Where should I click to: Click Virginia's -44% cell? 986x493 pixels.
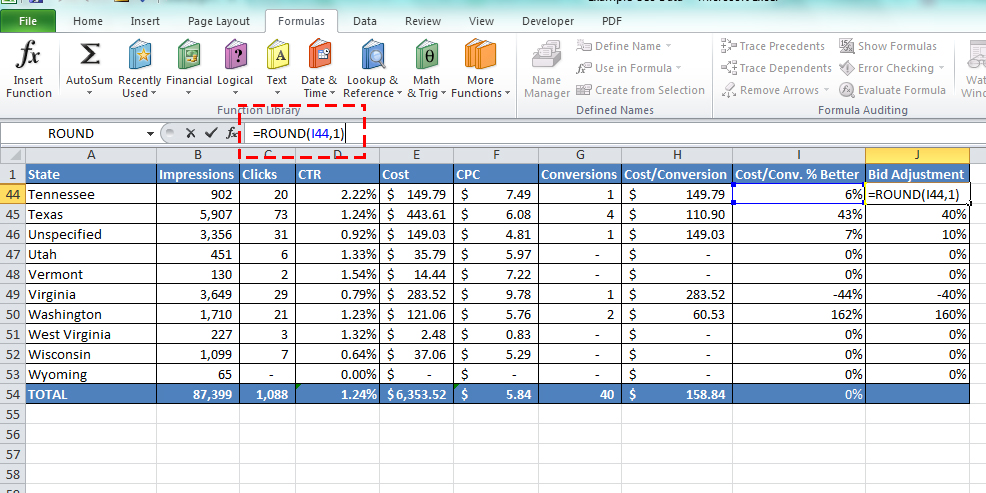[x=799, y=294]
